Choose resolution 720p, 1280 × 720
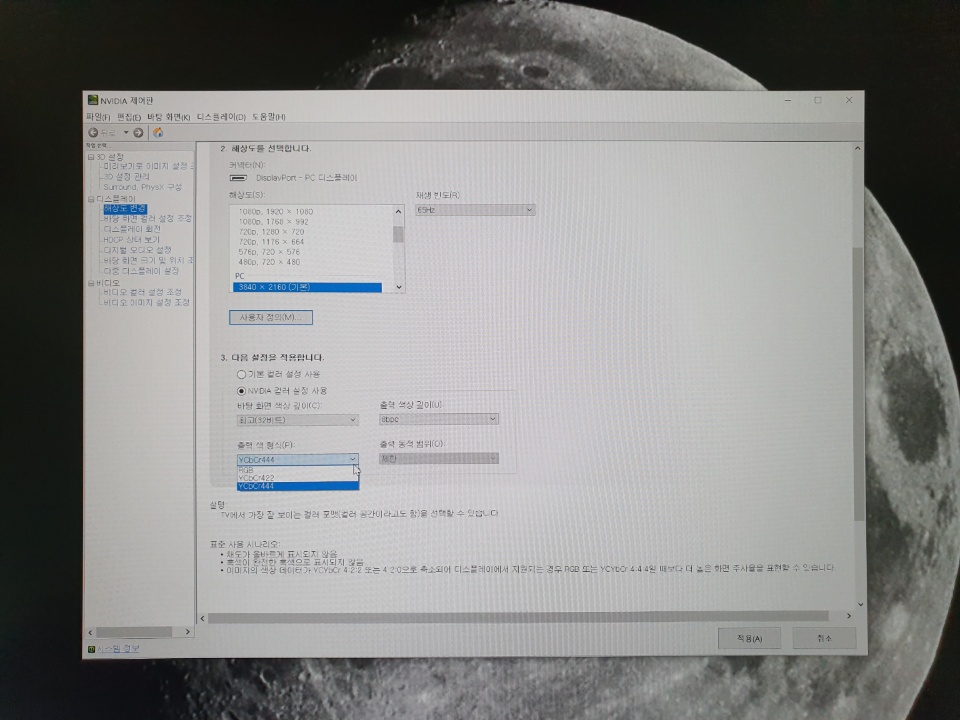The image size is (960, 720). pos(271,231)
